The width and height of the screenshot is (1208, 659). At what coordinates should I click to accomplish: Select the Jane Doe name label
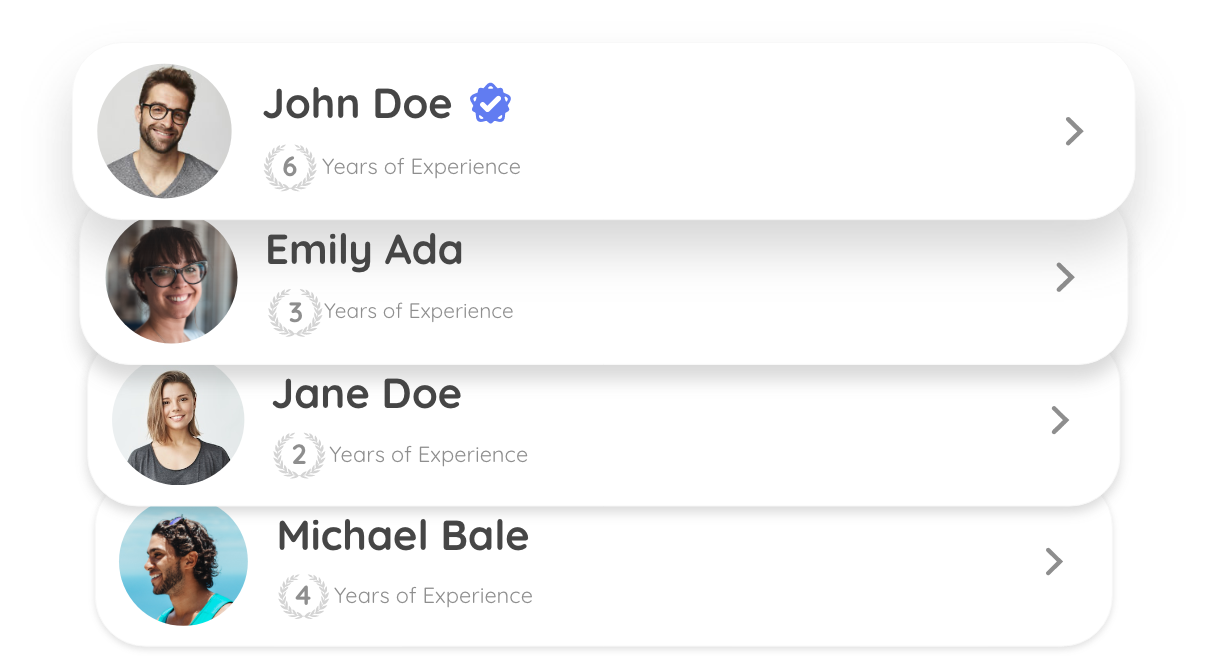(366, 394)
